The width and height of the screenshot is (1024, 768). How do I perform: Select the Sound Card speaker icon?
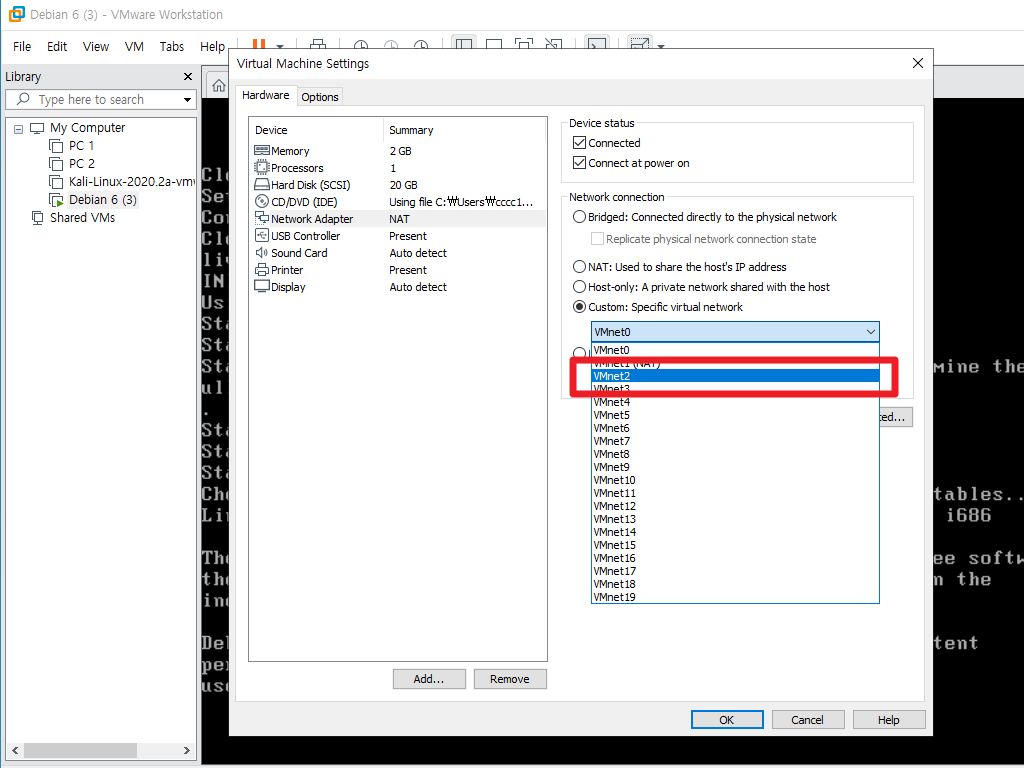coord(262,253)
